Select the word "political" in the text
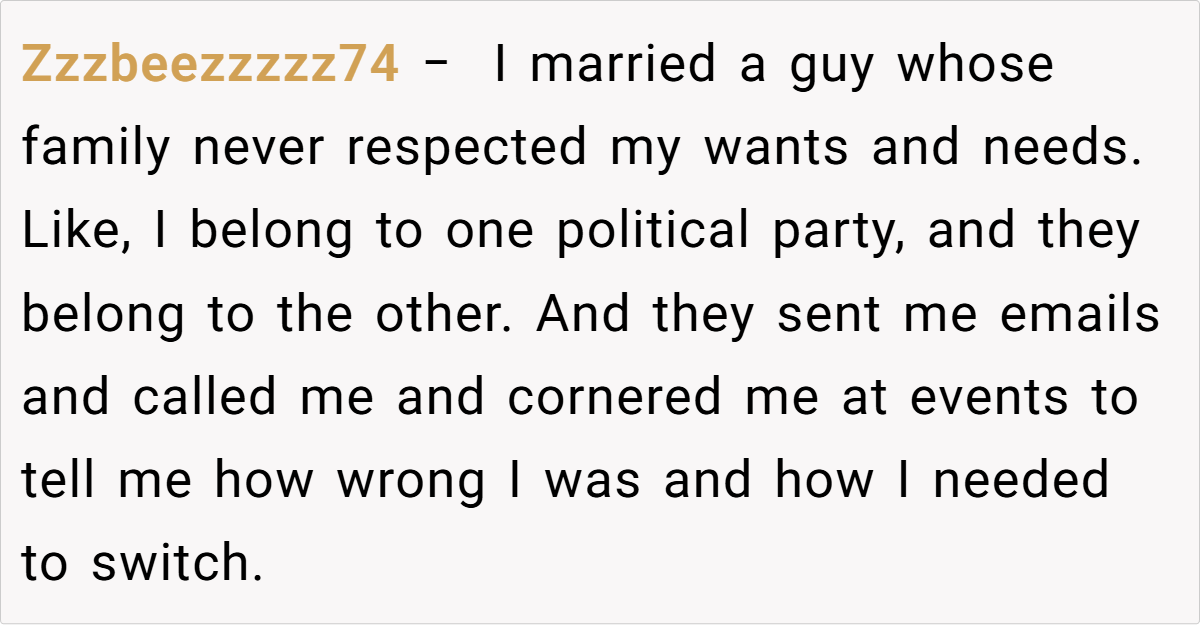The width and height of the screenshot is (1200, 625). pos(653,233)
